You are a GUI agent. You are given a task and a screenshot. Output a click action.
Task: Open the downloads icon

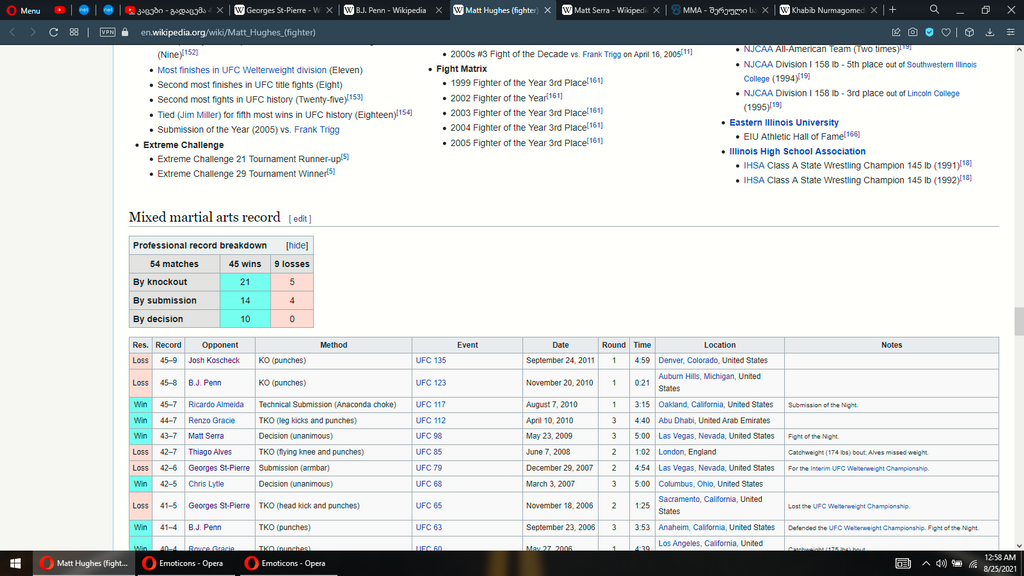click(x=990, y=32)
